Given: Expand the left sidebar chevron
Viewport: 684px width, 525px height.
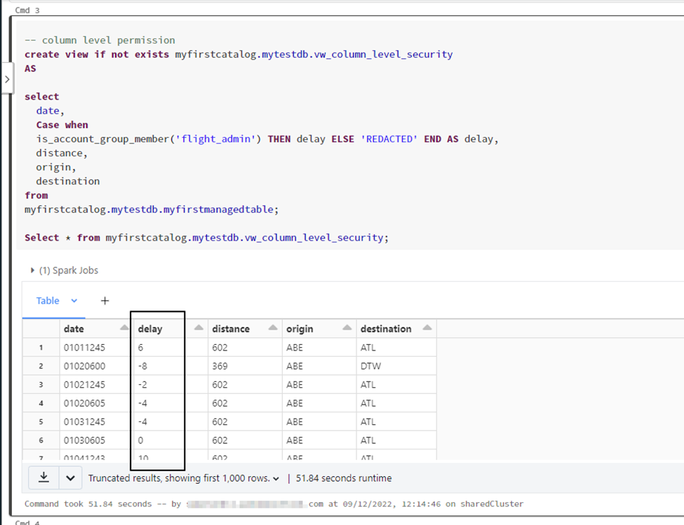Looking at the screenshot, I should click(7, 79).
